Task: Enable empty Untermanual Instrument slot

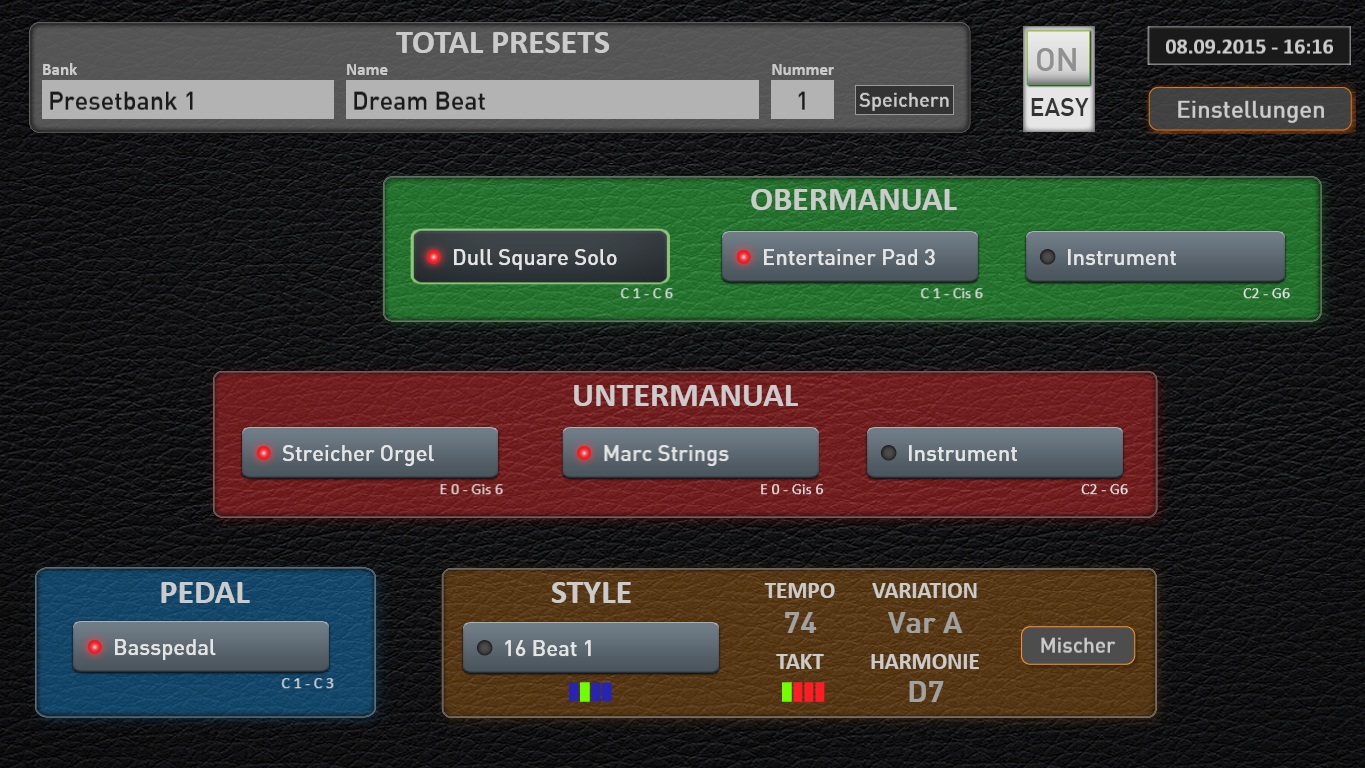Action: point(995,453)
